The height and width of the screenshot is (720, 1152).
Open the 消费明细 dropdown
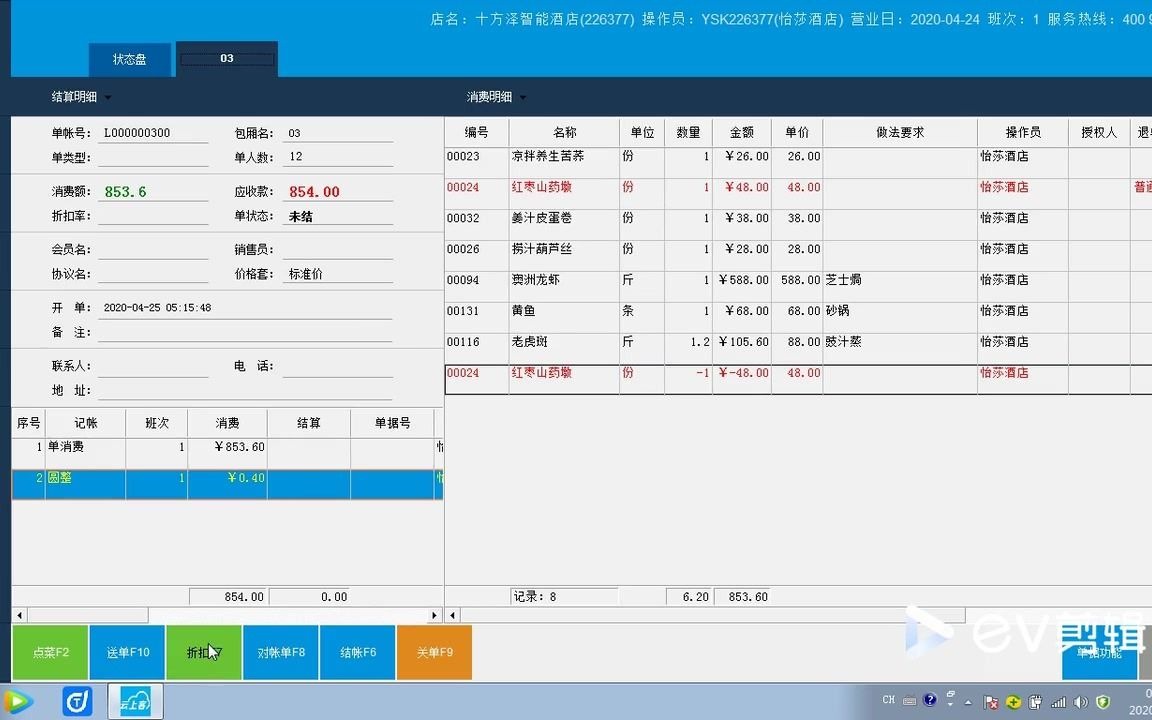pyautogui.click(x=495, y=96)
